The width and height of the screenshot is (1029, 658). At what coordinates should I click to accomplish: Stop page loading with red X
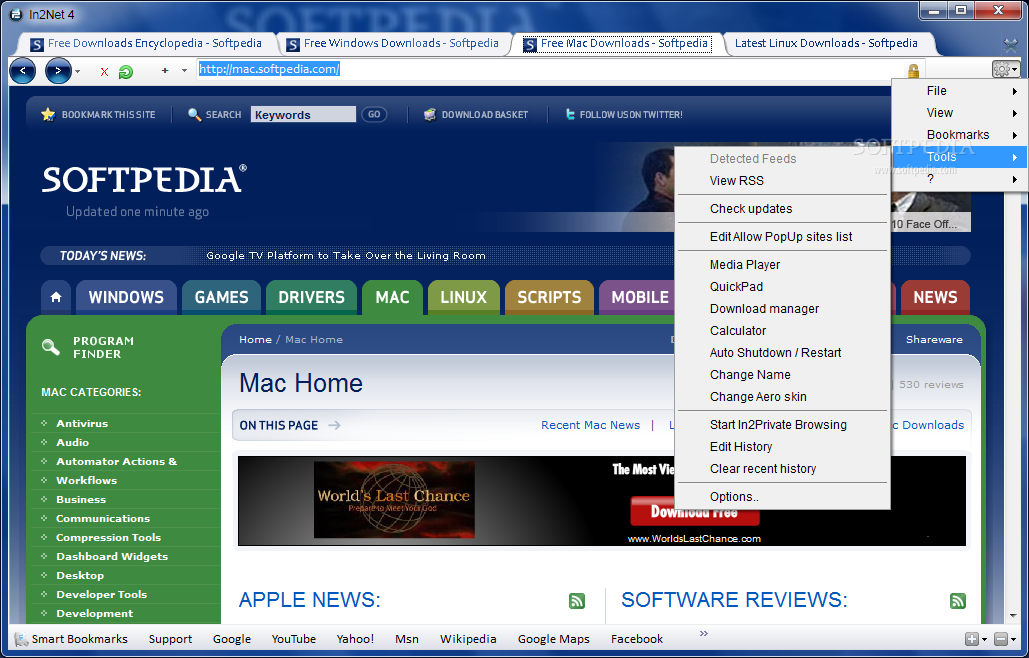pos(104,72)
